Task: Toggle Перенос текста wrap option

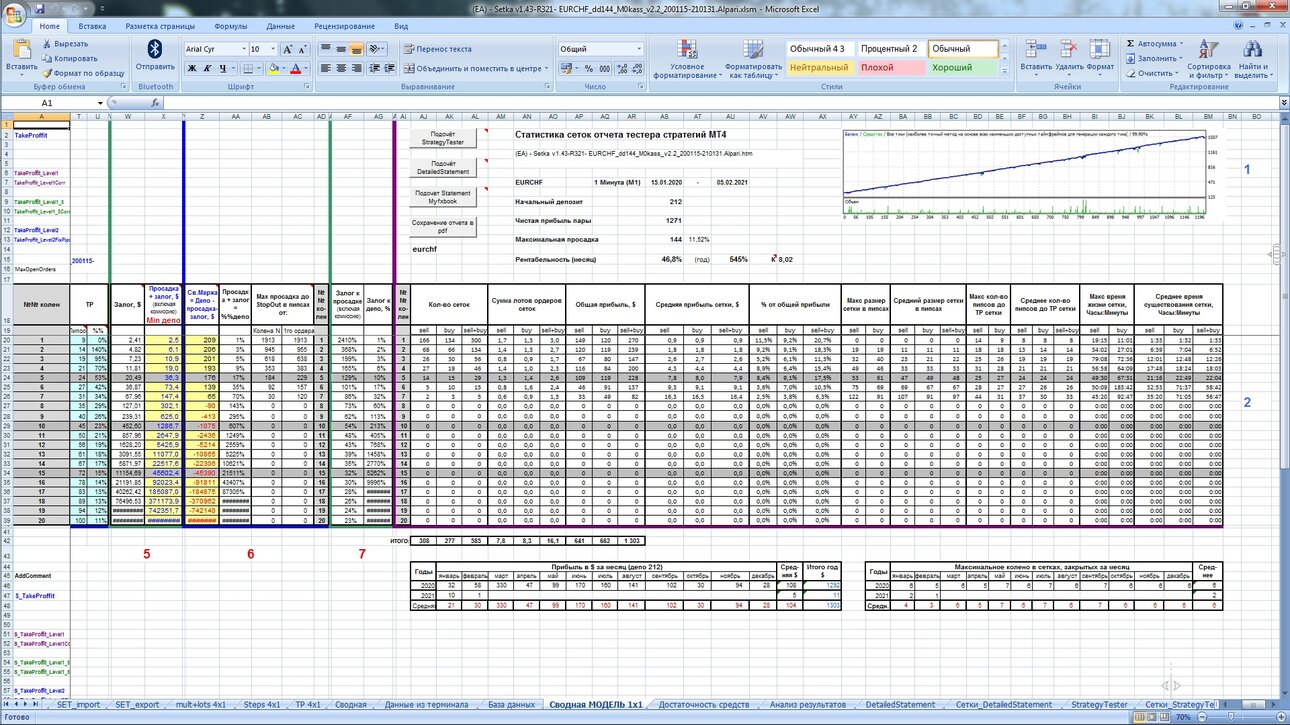Action: point(438,49)
